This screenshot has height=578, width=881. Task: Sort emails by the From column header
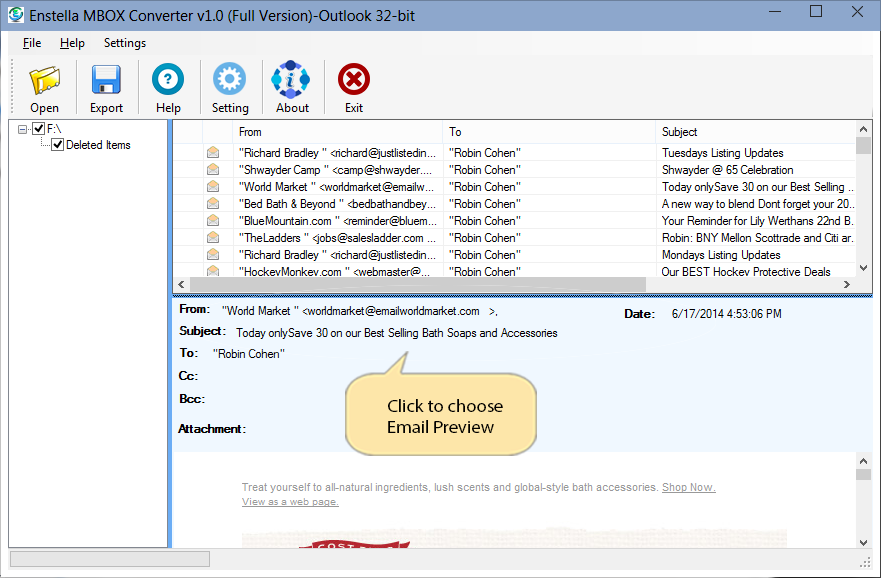(251, 132)
